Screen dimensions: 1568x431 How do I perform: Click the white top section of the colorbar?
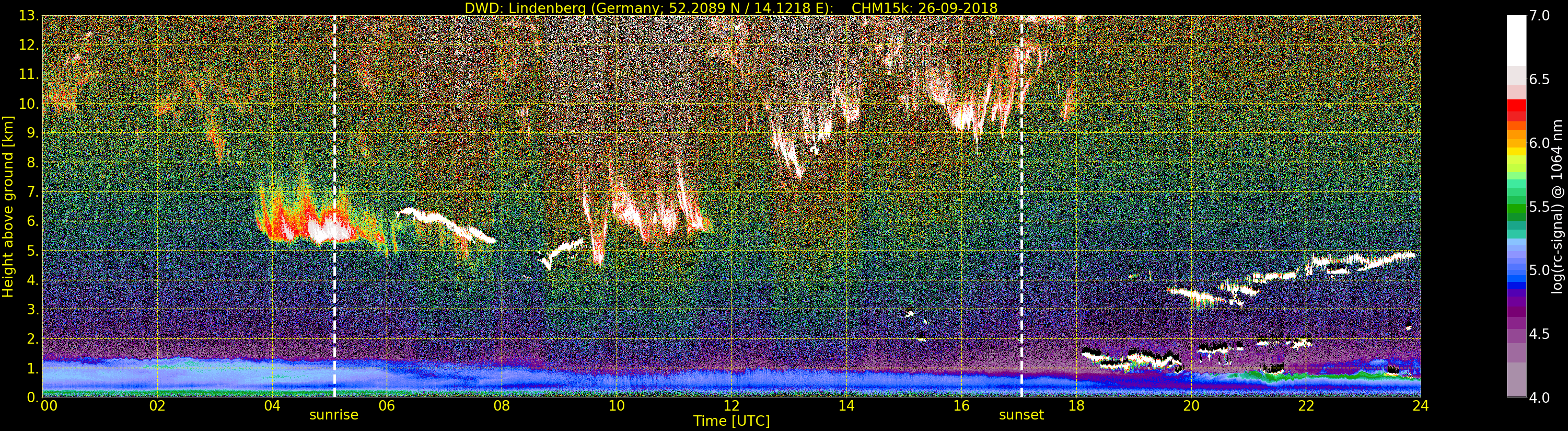pyautogui.click(x=1516, y=37)
